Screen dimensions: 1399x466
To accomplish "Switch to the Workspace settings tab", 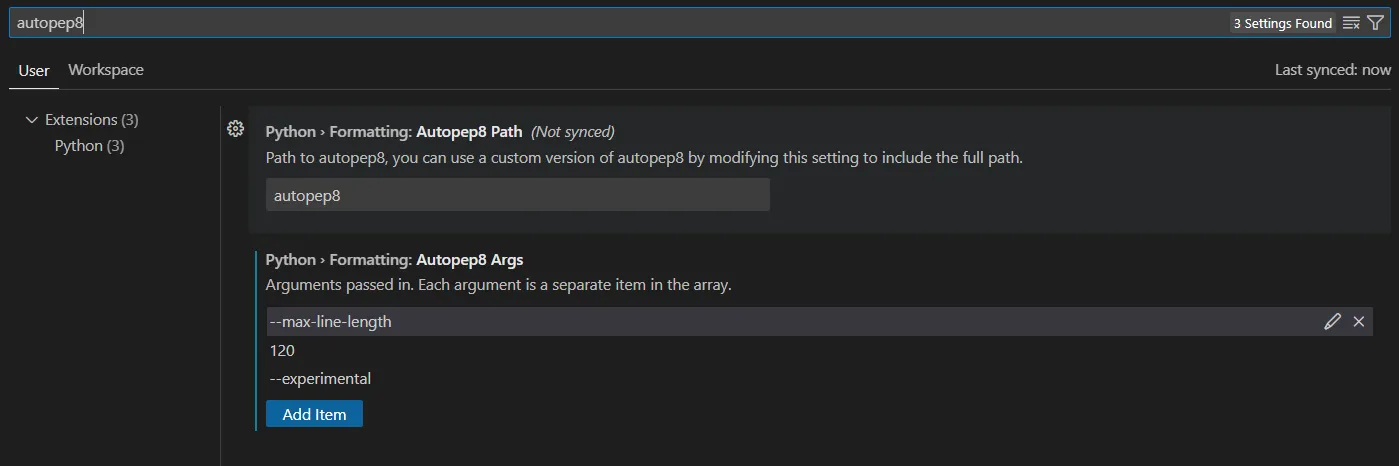I will pyautogui.click(x=106, y=70).
